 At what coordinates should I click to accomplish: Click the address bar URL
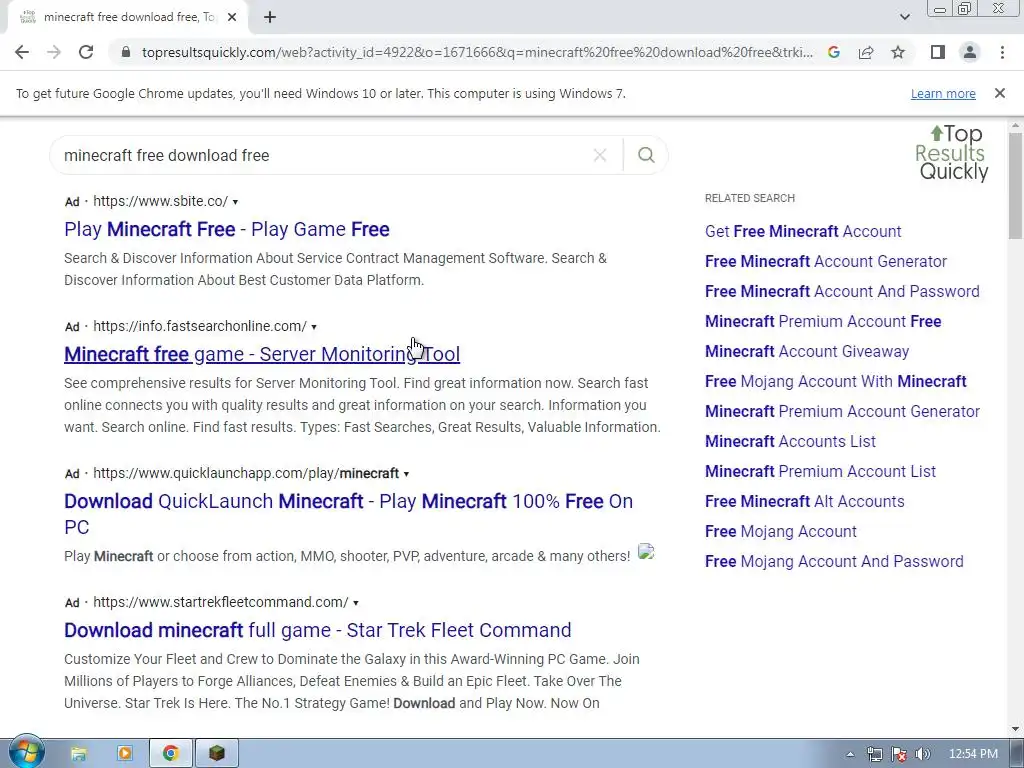click(477, 52)
